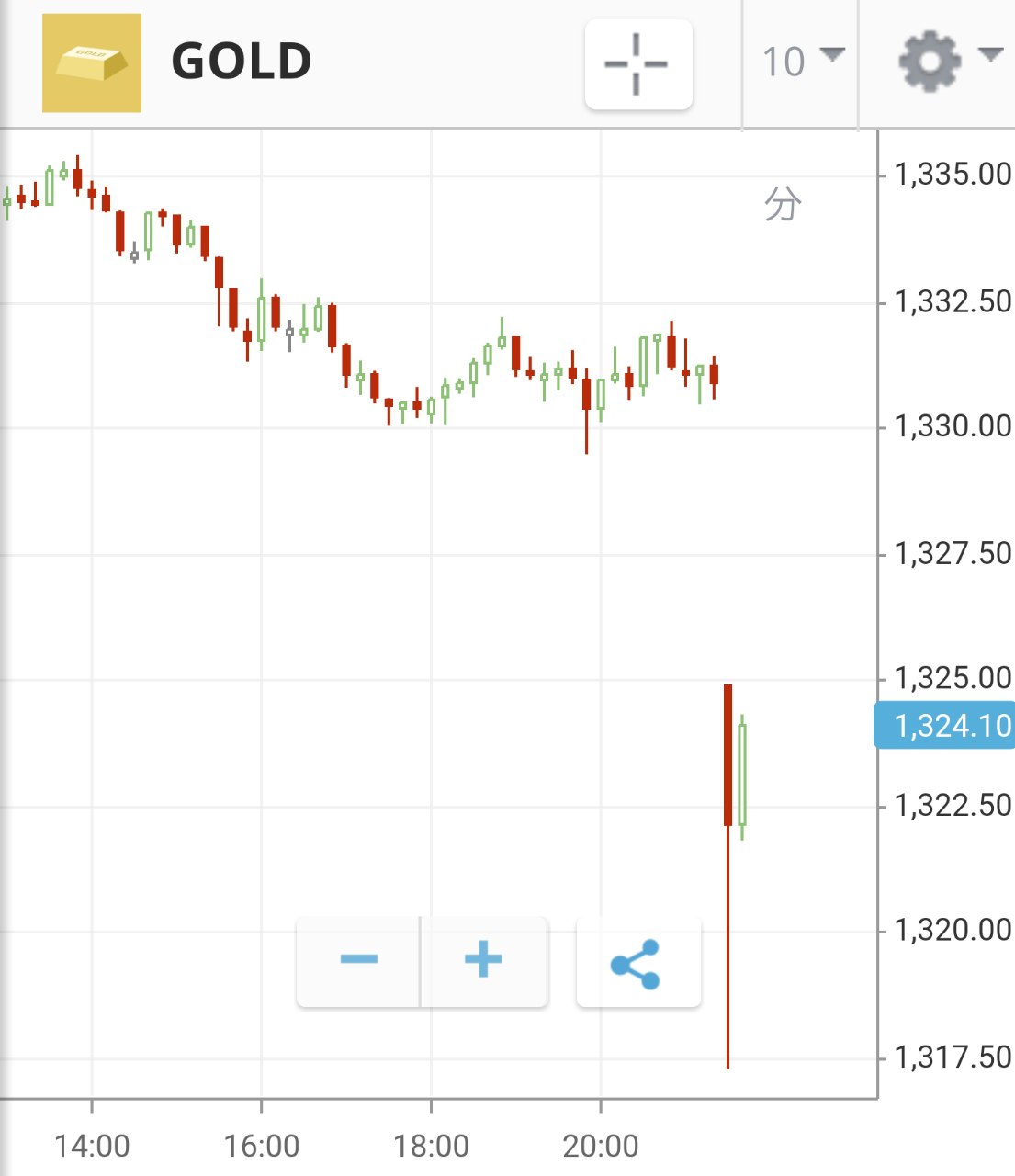Screen dimensions: 1015x1176
Task: Expand the settings dropdown arrow
Action: [990, 55]
